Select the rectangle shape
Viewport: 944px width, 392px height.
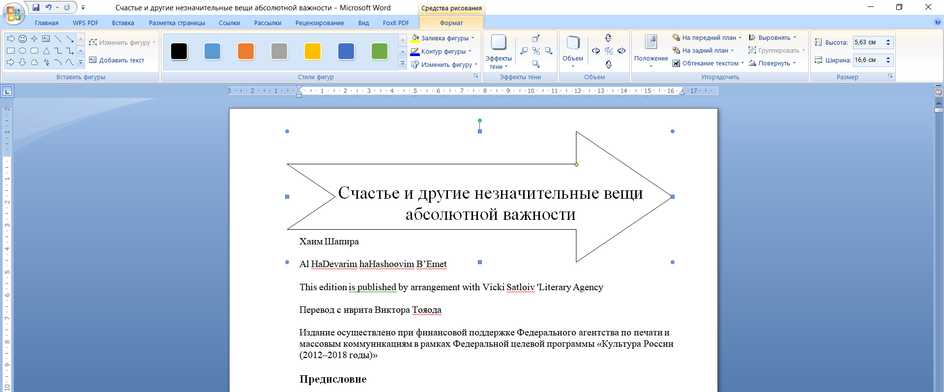[x=11, y=51]
